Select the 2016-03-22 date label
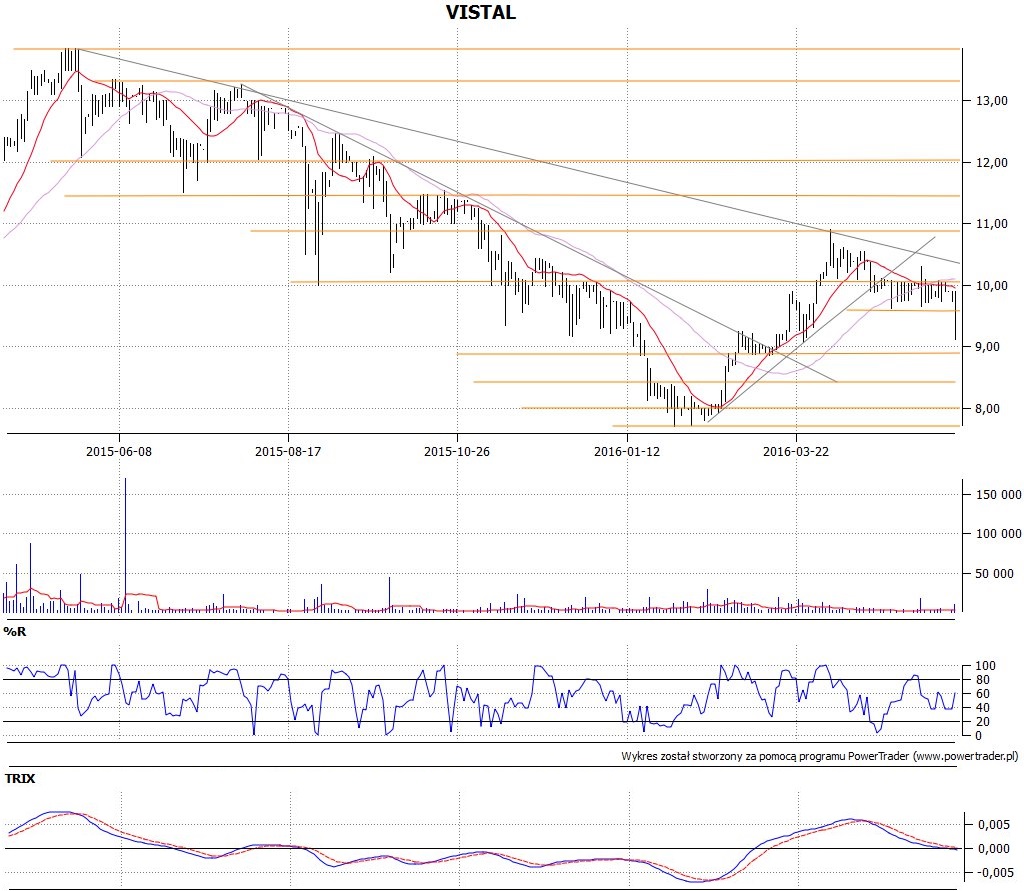This screenshot has width=1024, height=891. pos(796,451)
